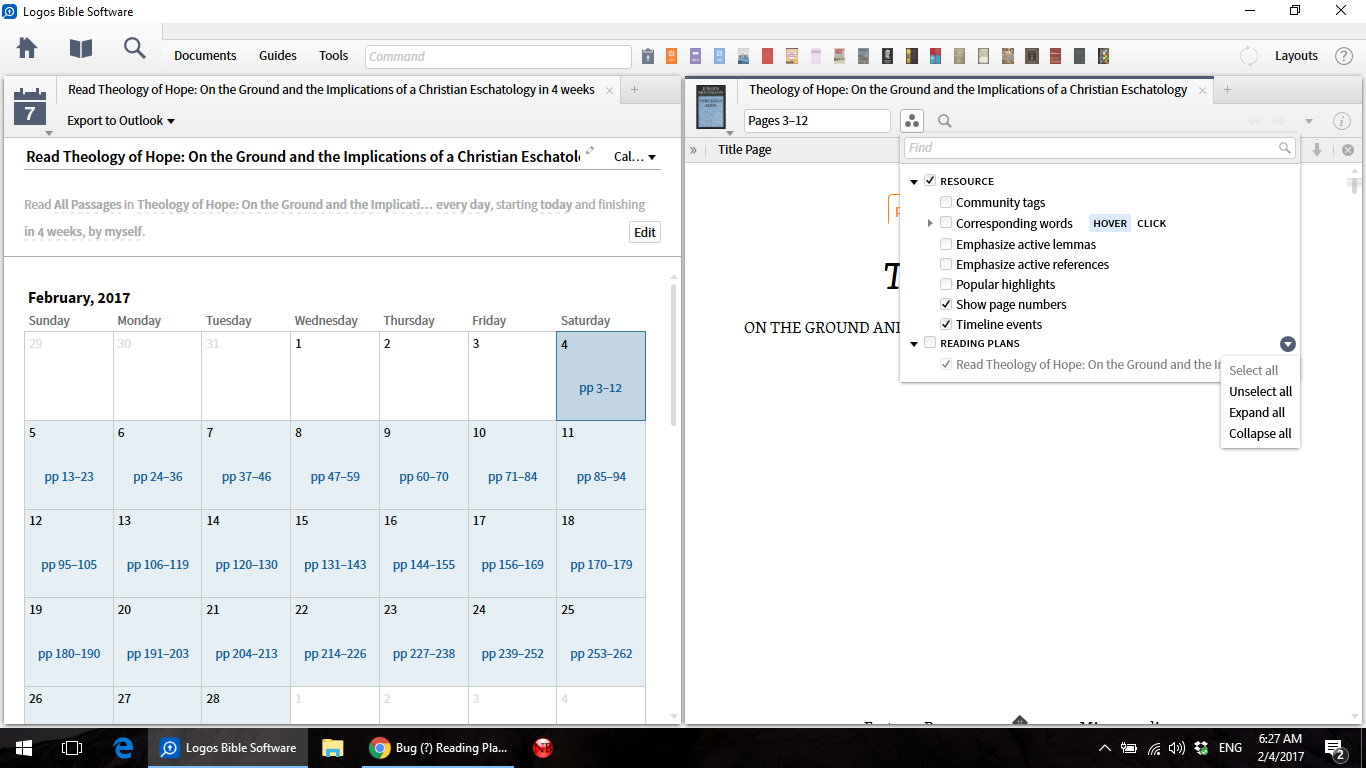This screenshot has width=1366, height=768.
Task: Open the Help question mark icon
Action: point(1344,56)
